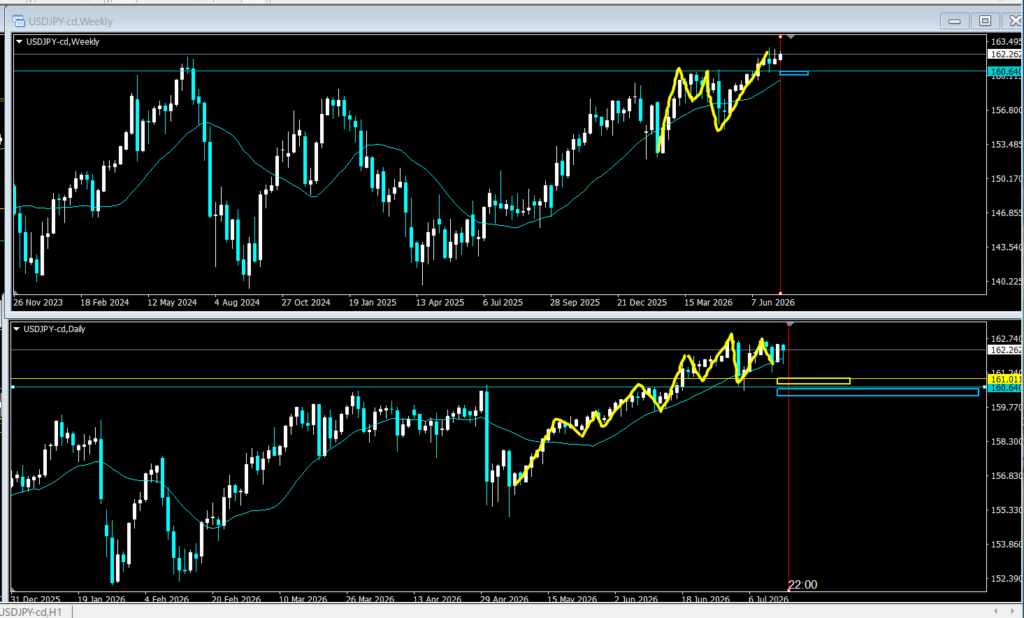Click the 156.830 price on the Daily scale
The image size is (1024, 618).
(x=1006, y=476)
